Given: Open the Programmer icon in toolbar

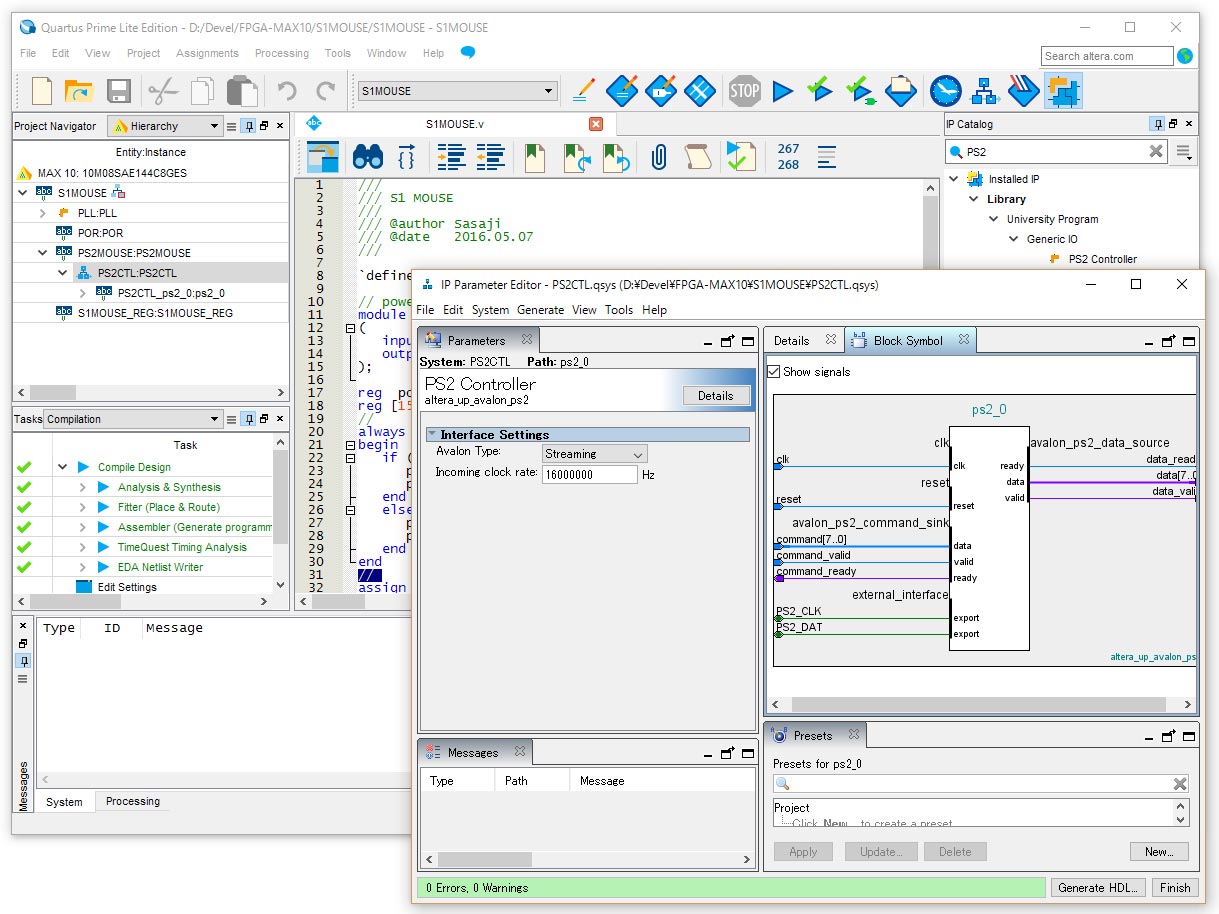Looking at the screenshot, I should click(1023, 91).
